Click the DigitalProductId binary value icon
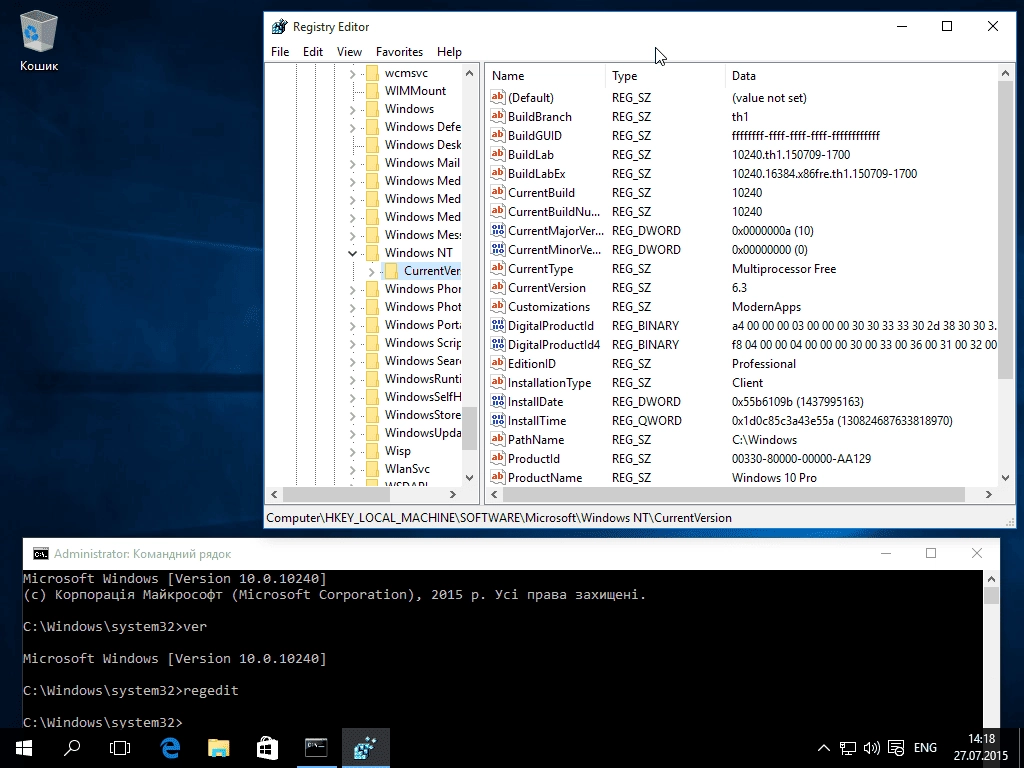 [498, 325]
